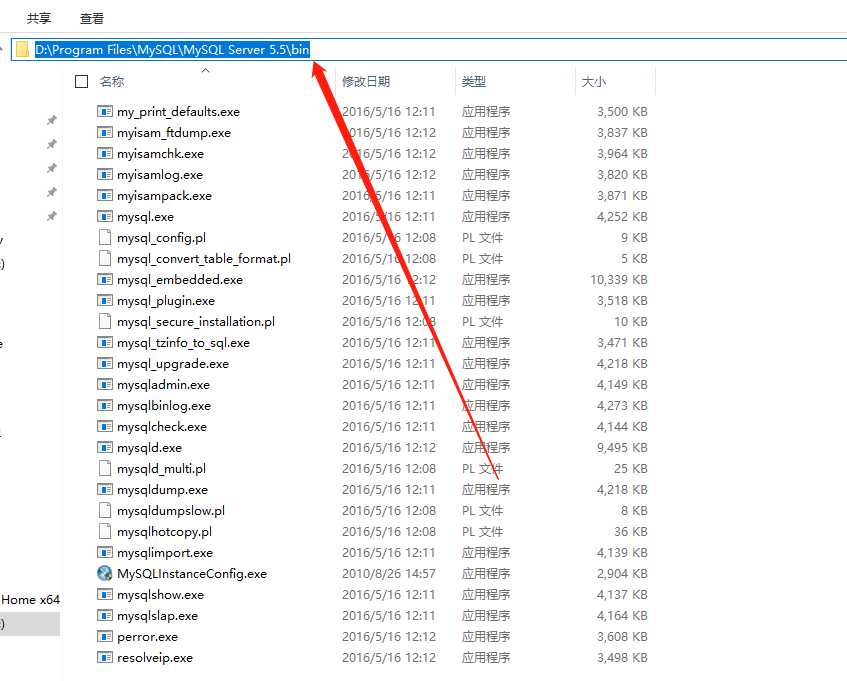Select the mysqlhotcopy.pl file icon
The image size is (847, 681).
(x=105, y=531)
